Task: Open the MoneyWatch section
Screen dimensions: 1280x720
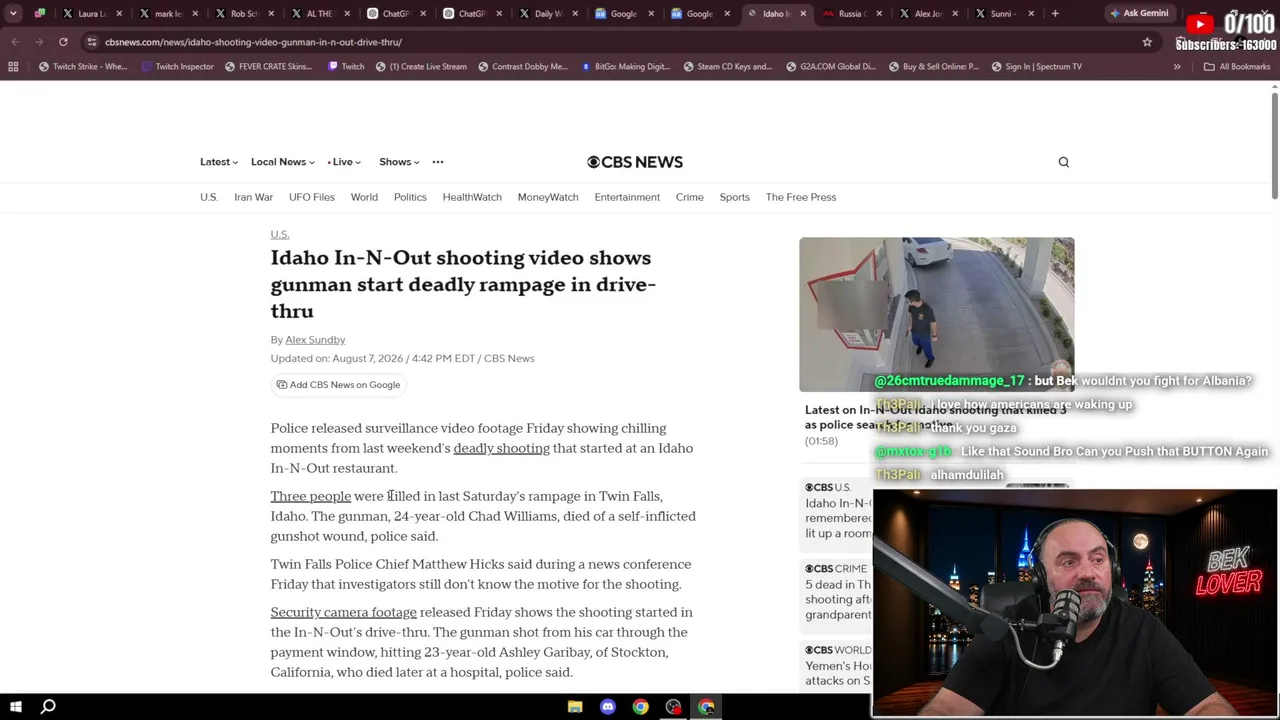Action: point(548,197)
